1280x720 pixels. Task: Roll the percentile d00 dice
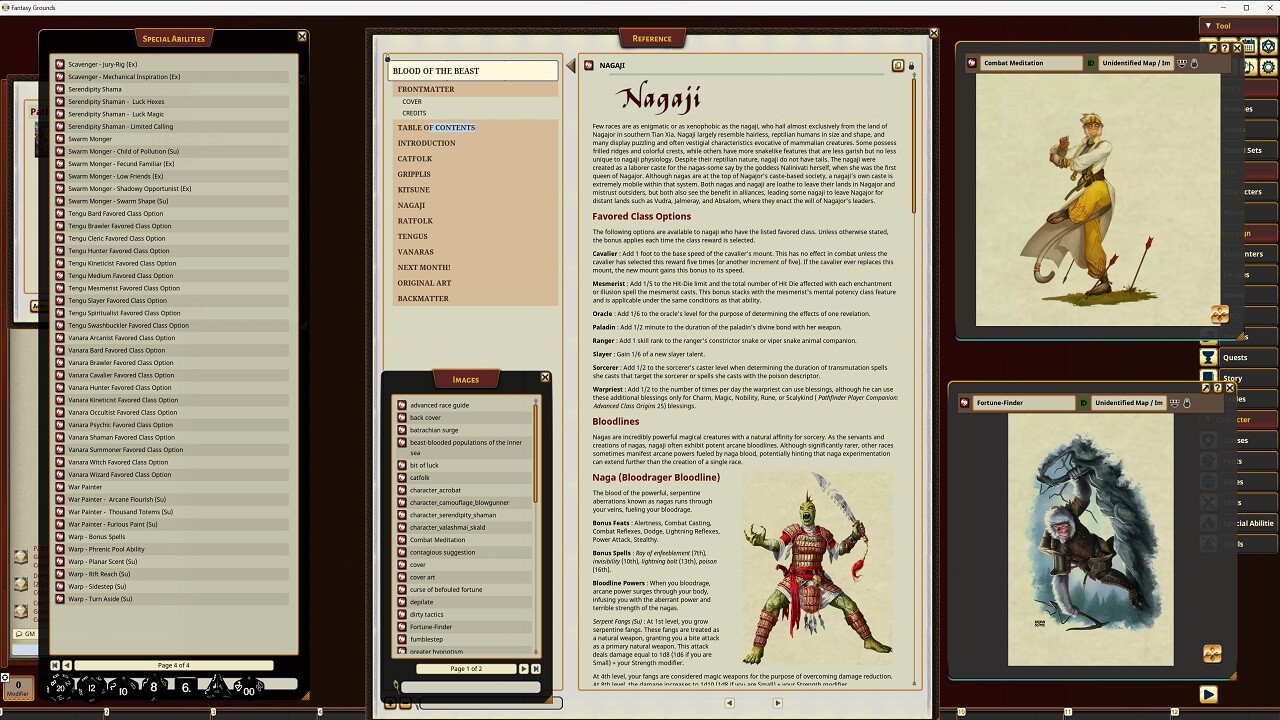249,690
